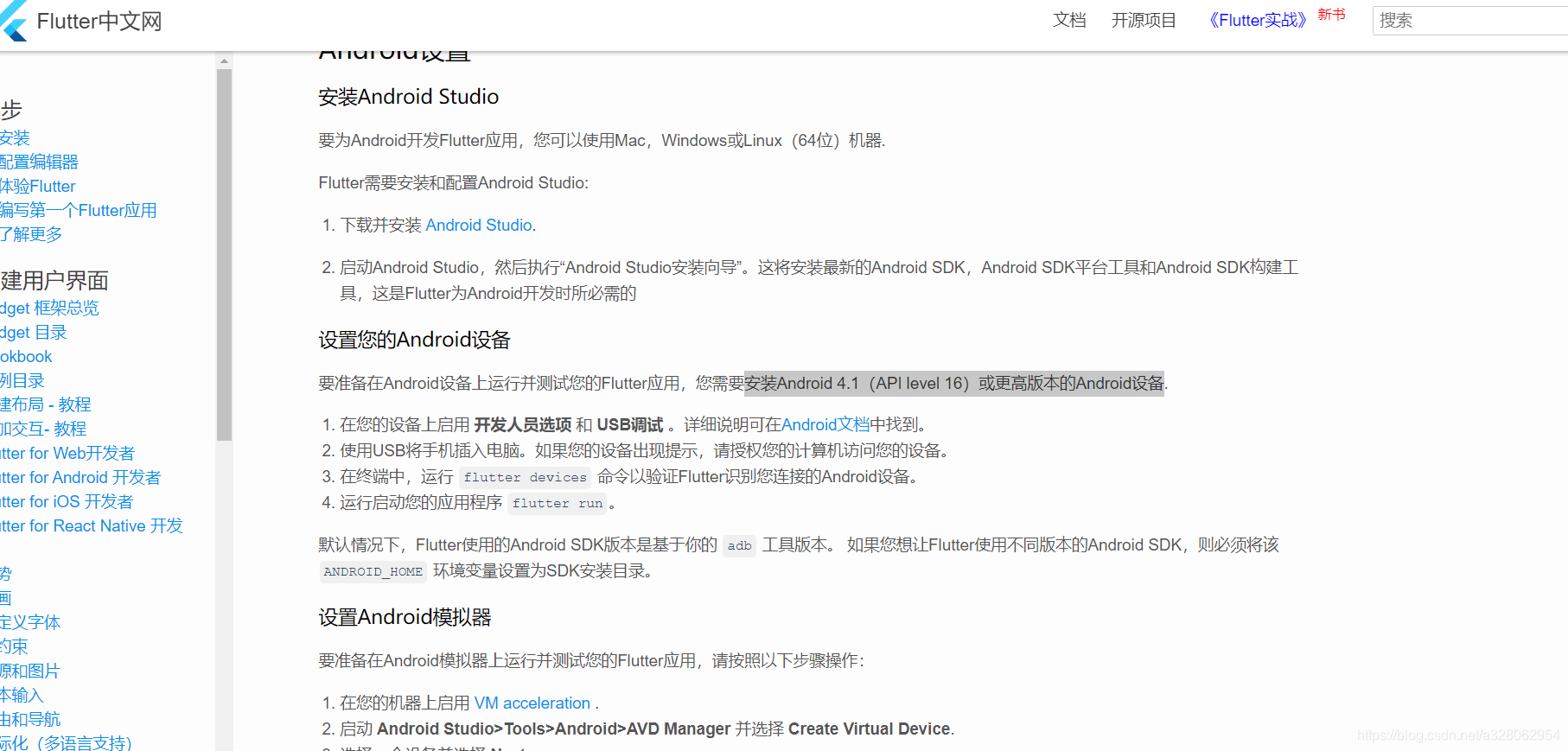Image resolution: width=1568 pixels, height=751 pixels.
Task: Open sidebar link Flutter for Android 开发者
Action: [x=80, y=477]
